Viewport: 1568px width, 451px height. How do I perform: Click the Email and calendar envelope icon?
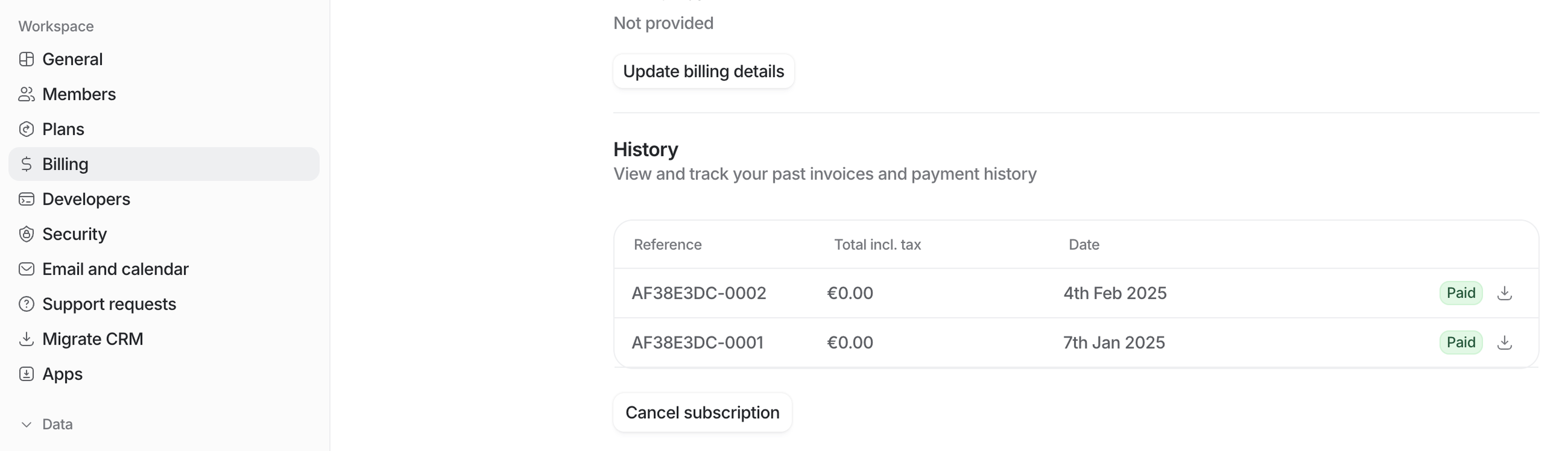click(26, 269)
